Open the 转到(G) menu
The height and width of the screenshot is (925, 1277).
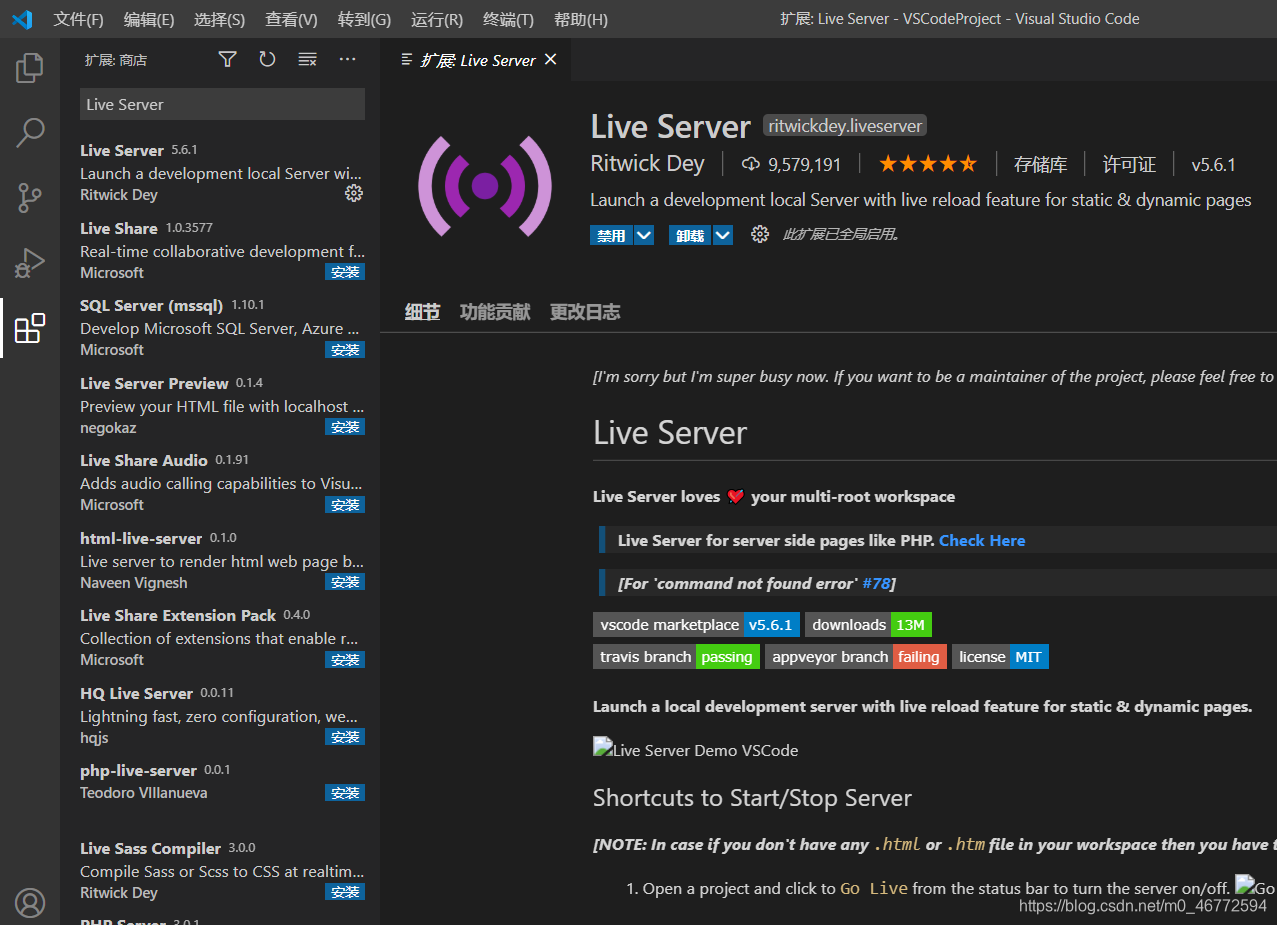click(364, 19)
